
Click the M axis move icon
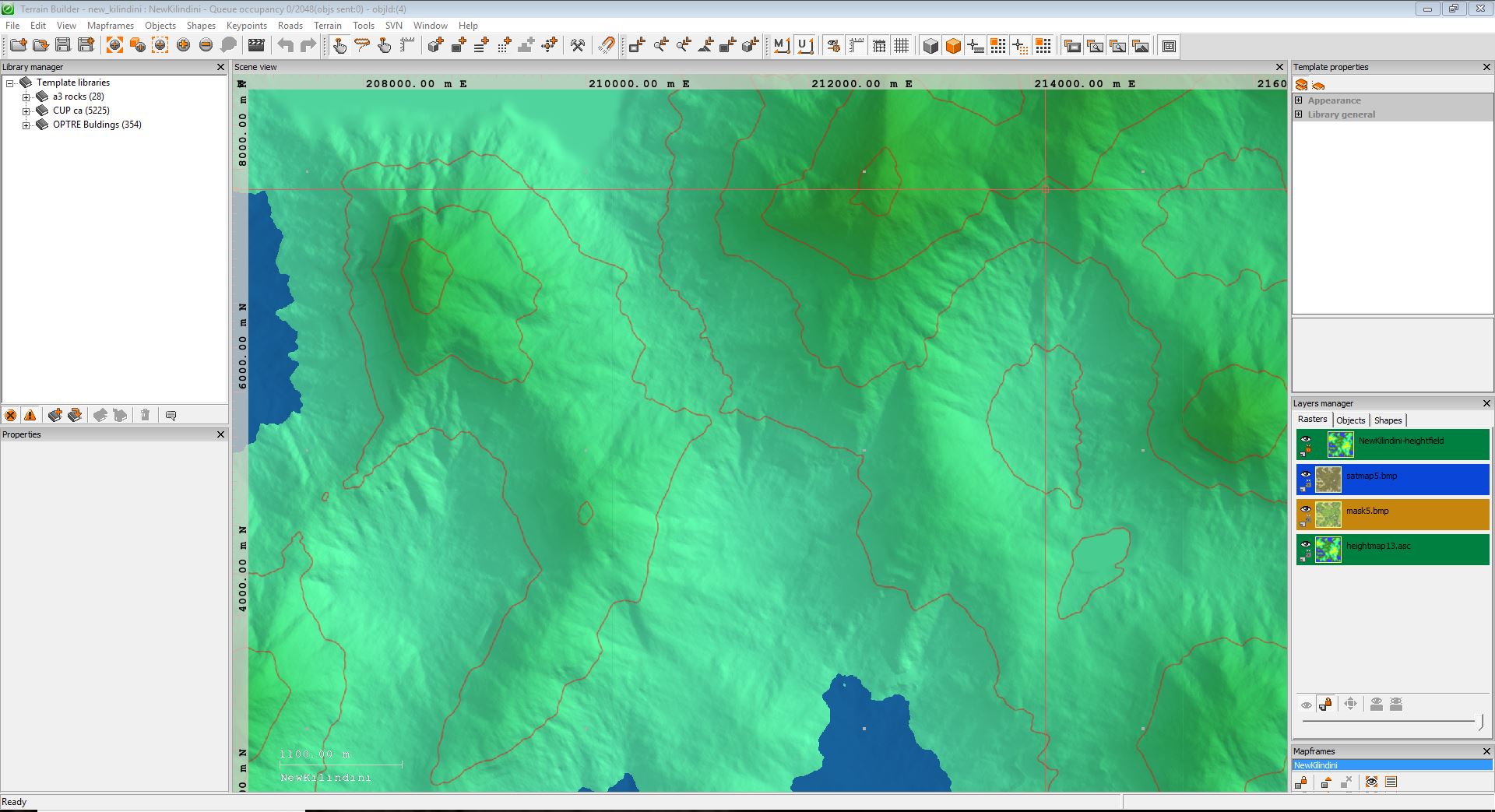pos(782,45)
